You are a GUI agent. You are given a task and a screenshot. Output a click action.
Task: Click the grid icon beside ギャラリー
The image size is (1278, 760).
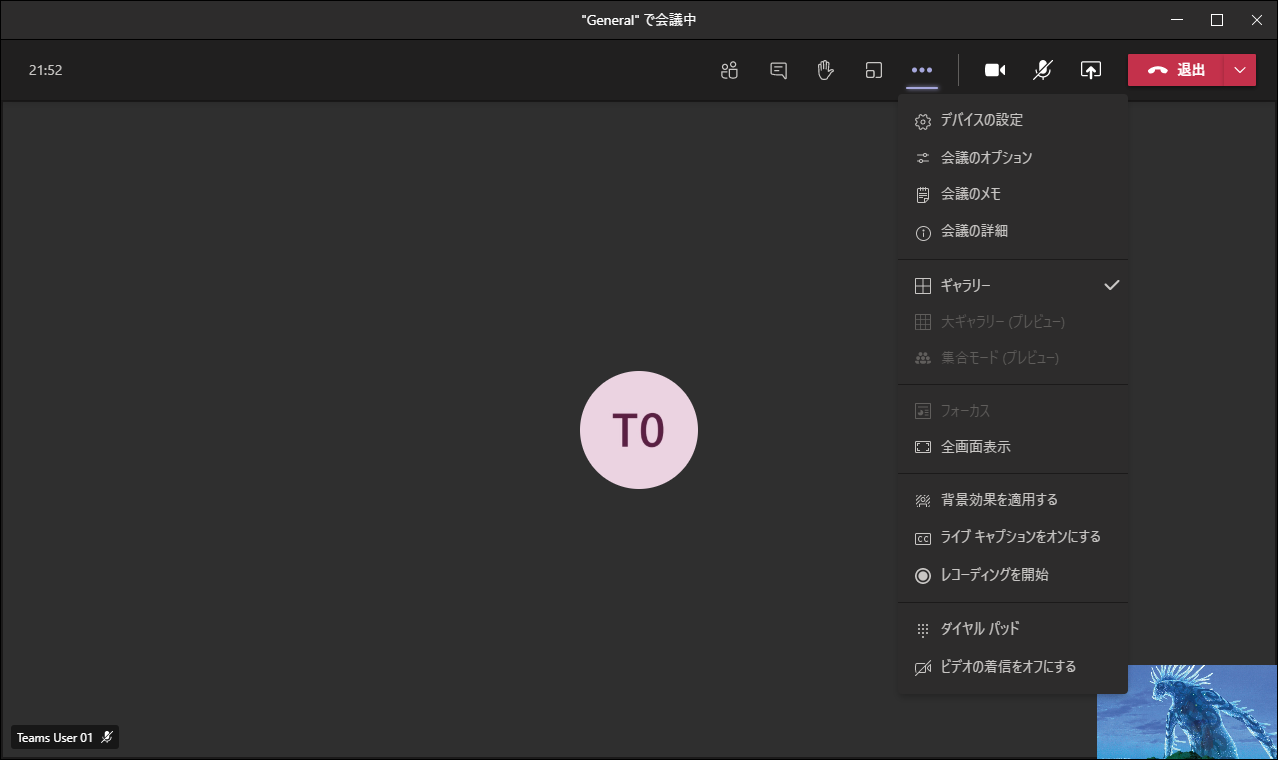click(x=923, y=286)
